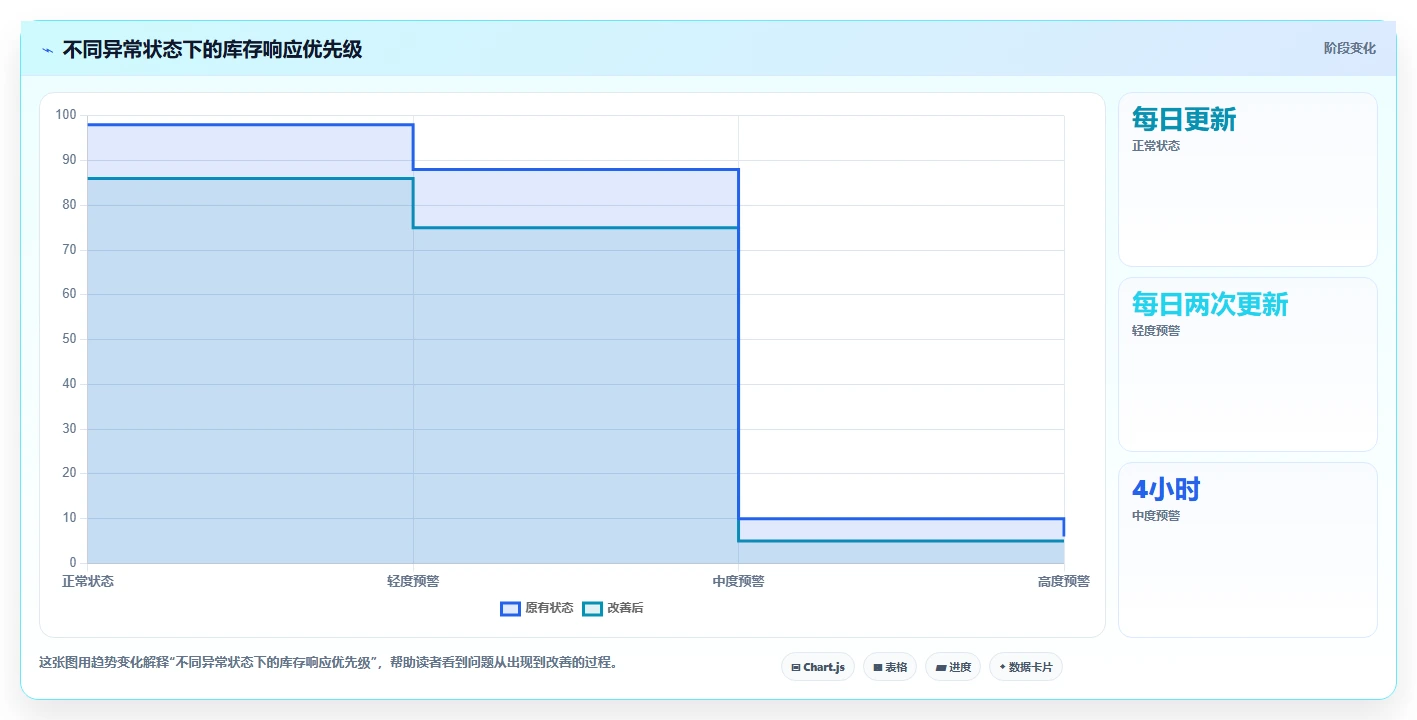
Task: Click the 阶段变化 label in the header
Action: click(1350, 48)
